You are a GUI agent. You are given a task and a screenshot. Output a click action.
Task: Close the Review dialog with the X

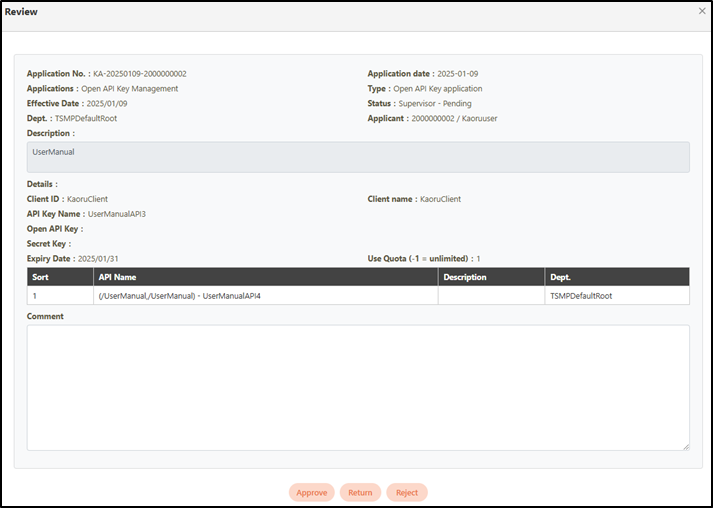click(701, 11)
